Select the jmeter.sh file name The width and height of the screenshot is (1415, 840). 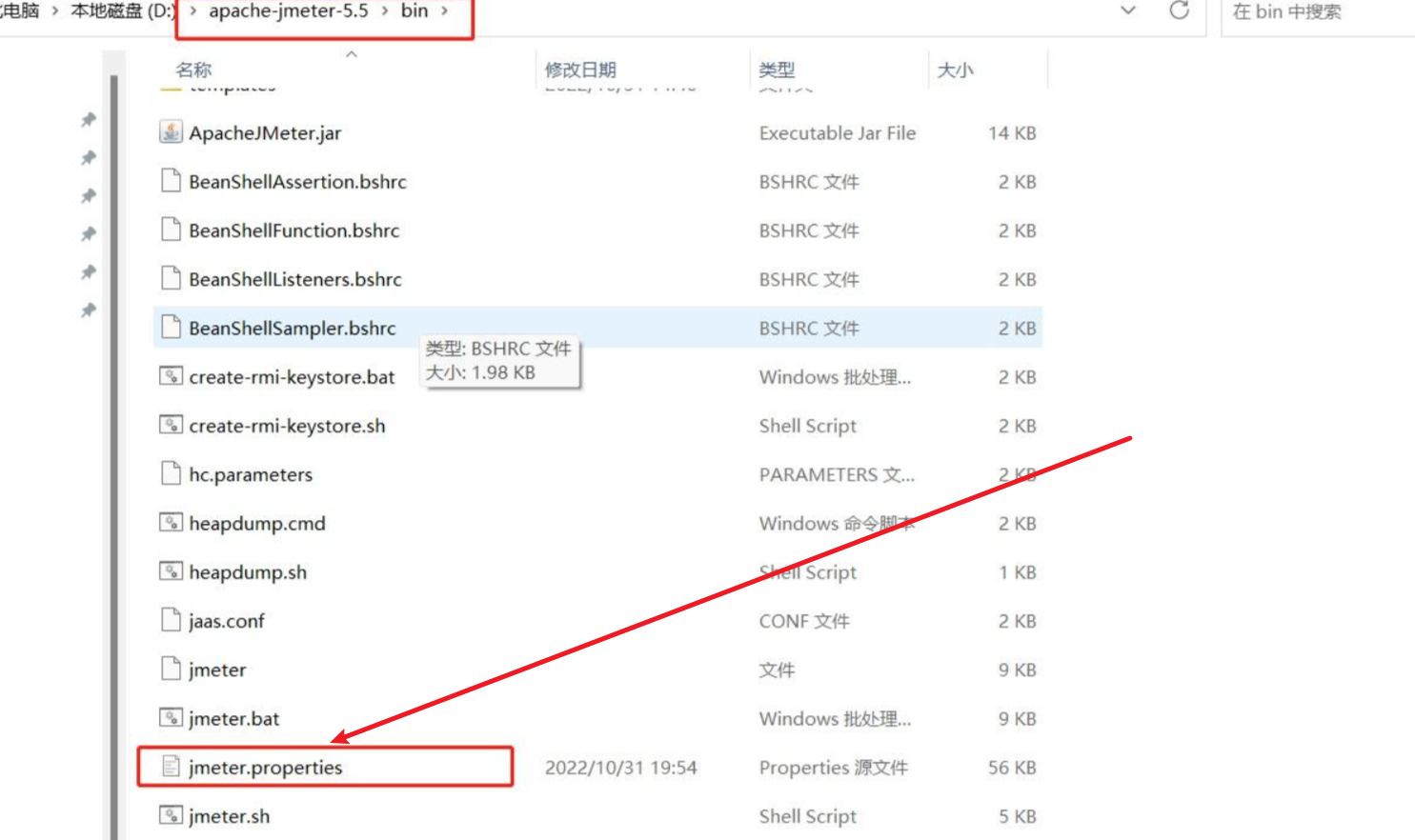point(230,816)
